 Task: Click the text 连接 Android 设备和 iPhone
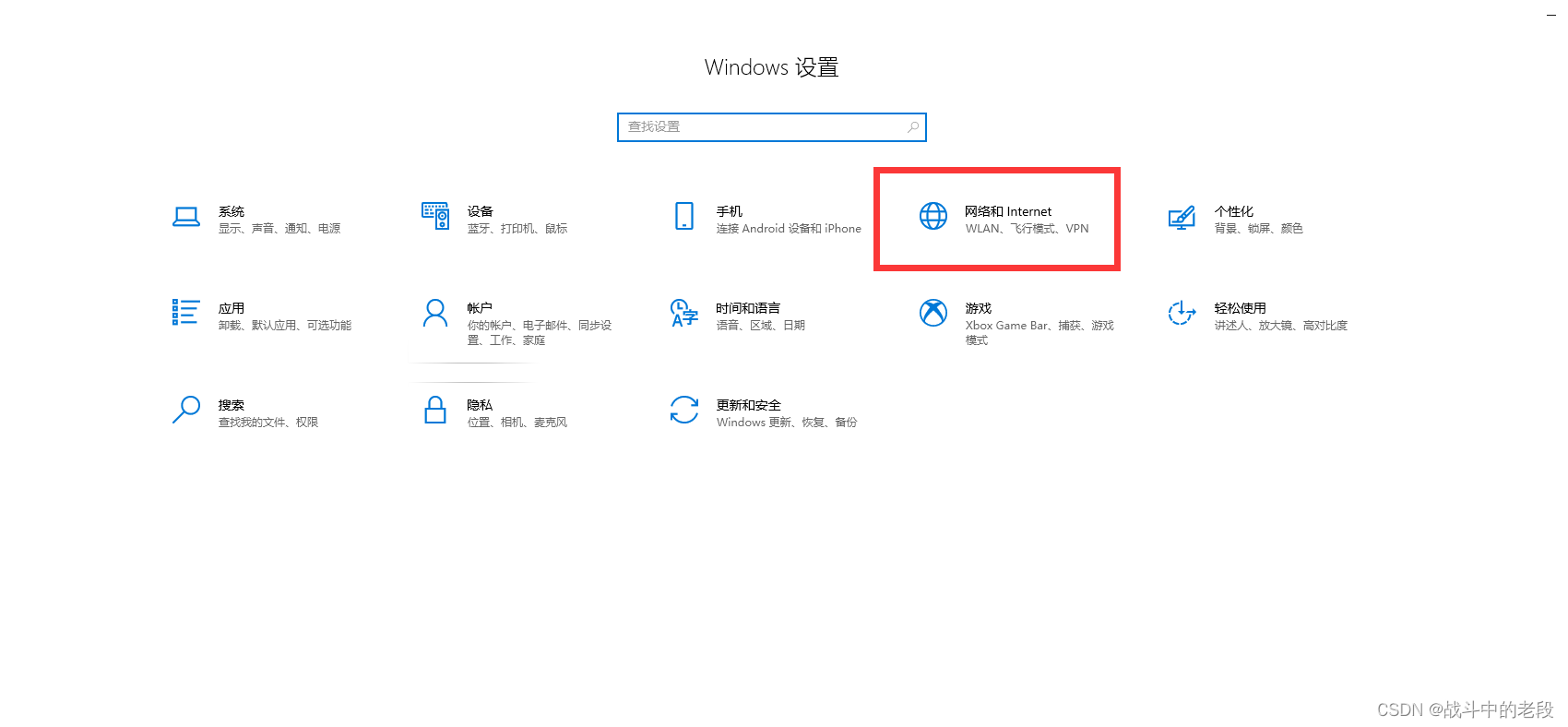coord(789,229)
